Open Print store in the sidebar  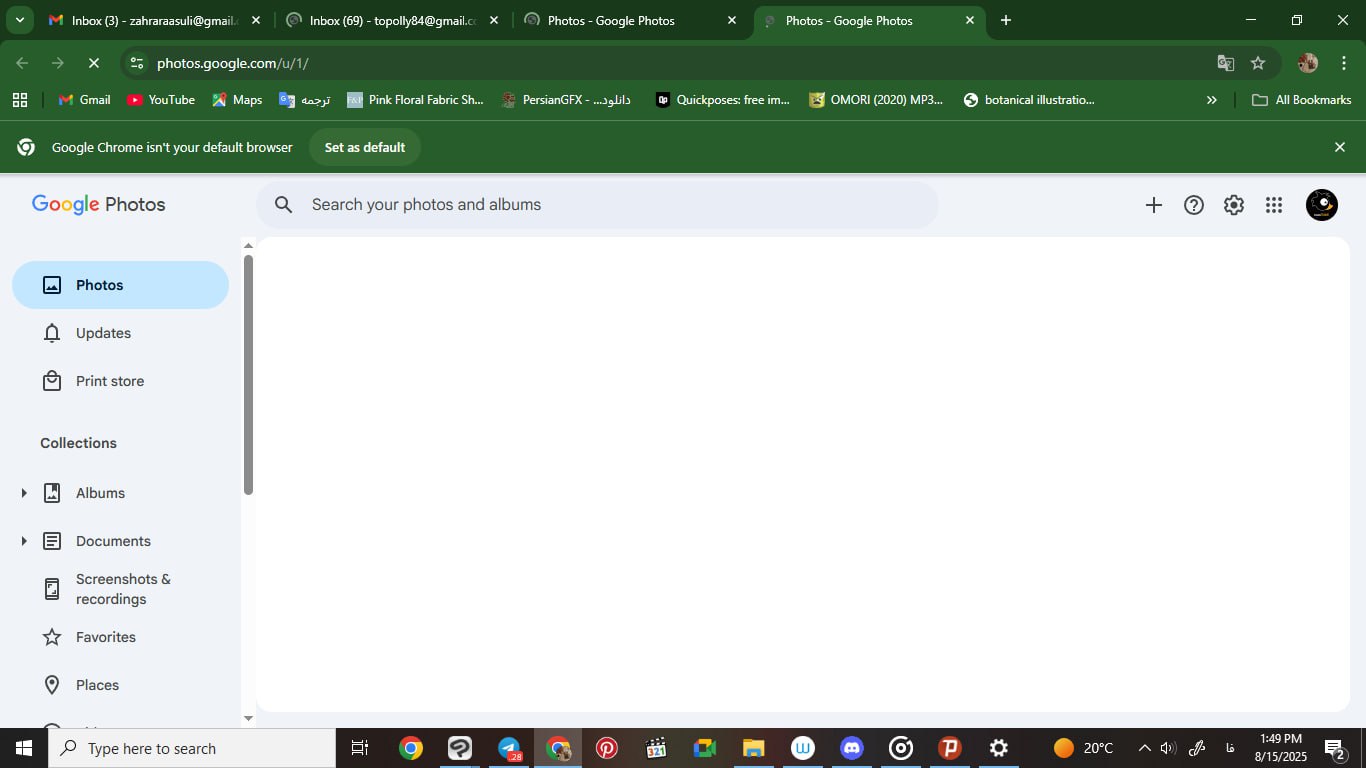click(109, 381)
